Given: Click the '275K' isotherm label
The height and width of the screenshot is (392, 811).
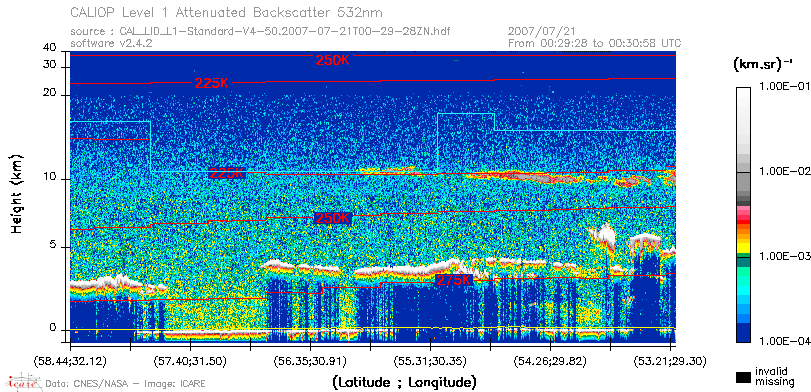Looking at the screenshot, I should [x=454, y=280].
